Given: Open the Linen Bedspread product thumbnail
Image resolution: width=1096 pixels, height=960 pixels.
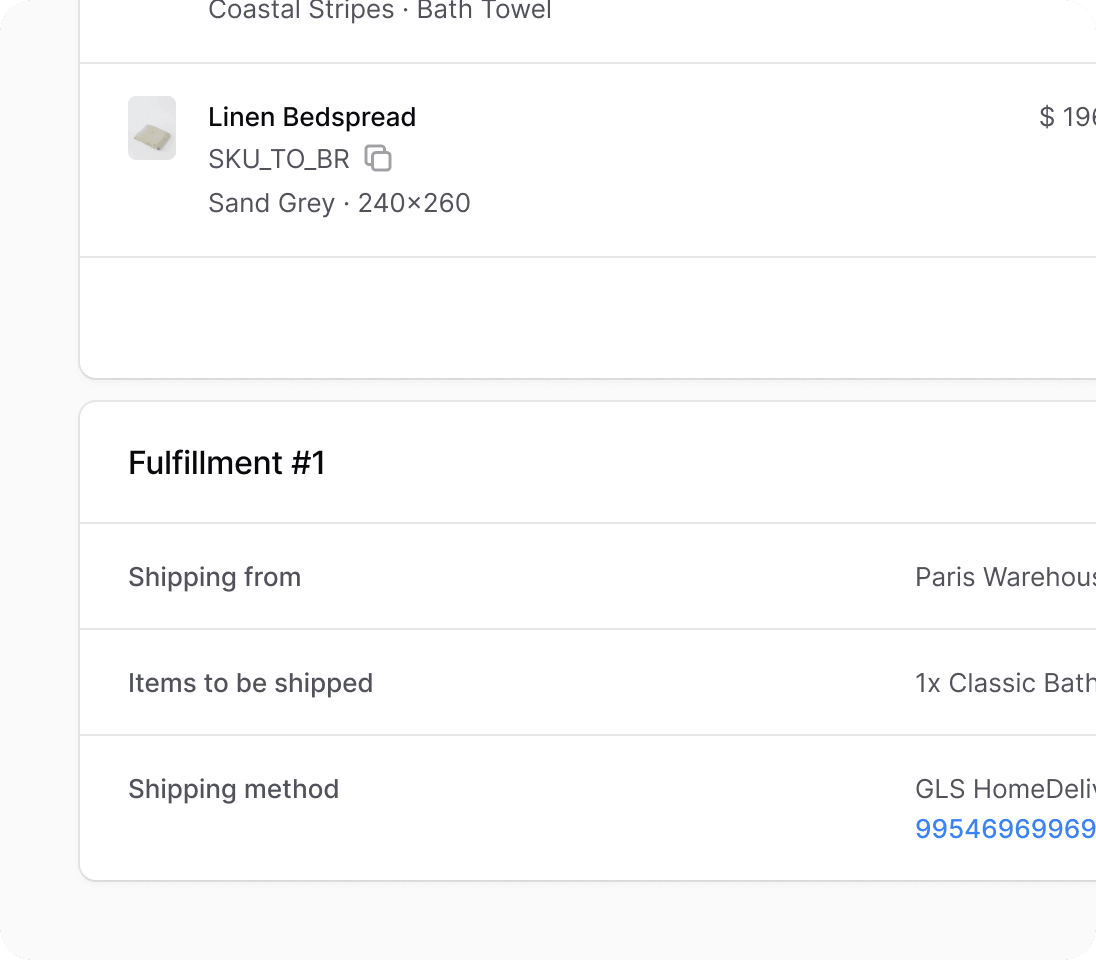Looking at the screenshot, I should click(152, 128).
